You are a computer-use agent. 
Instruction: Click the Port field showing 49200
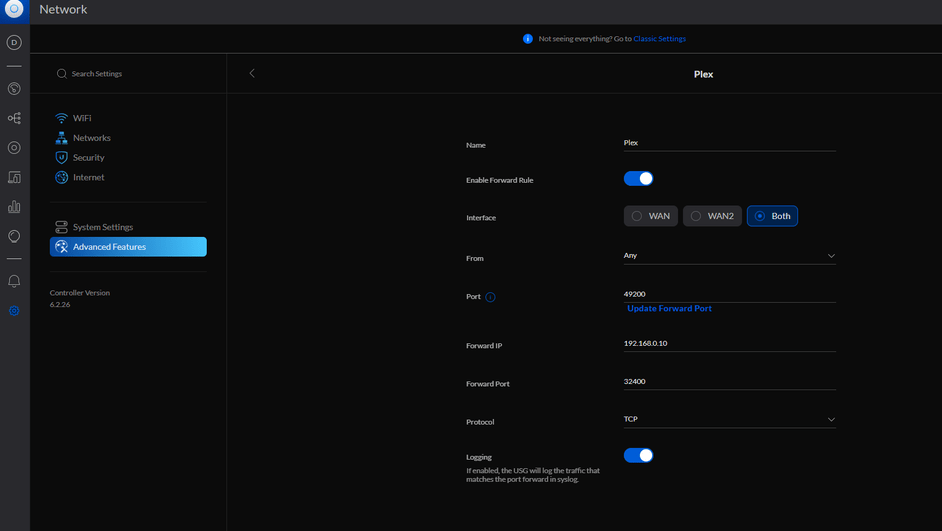(x=729, y=294)
